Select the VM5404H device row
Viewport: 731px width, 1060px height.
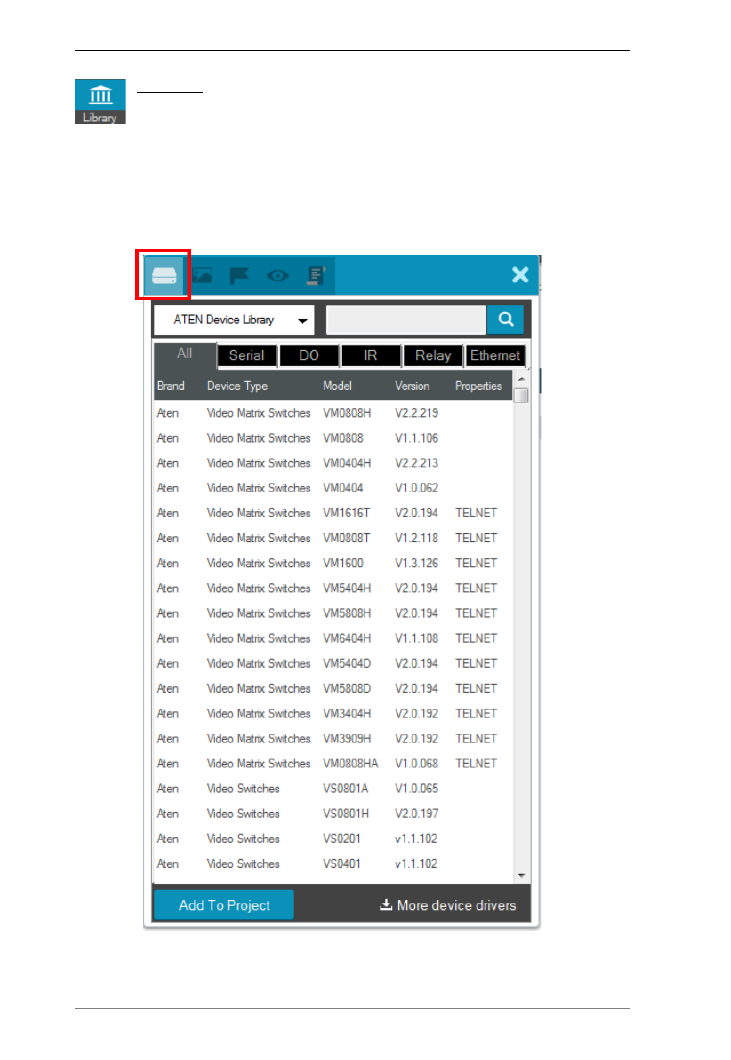coord(333,588)
